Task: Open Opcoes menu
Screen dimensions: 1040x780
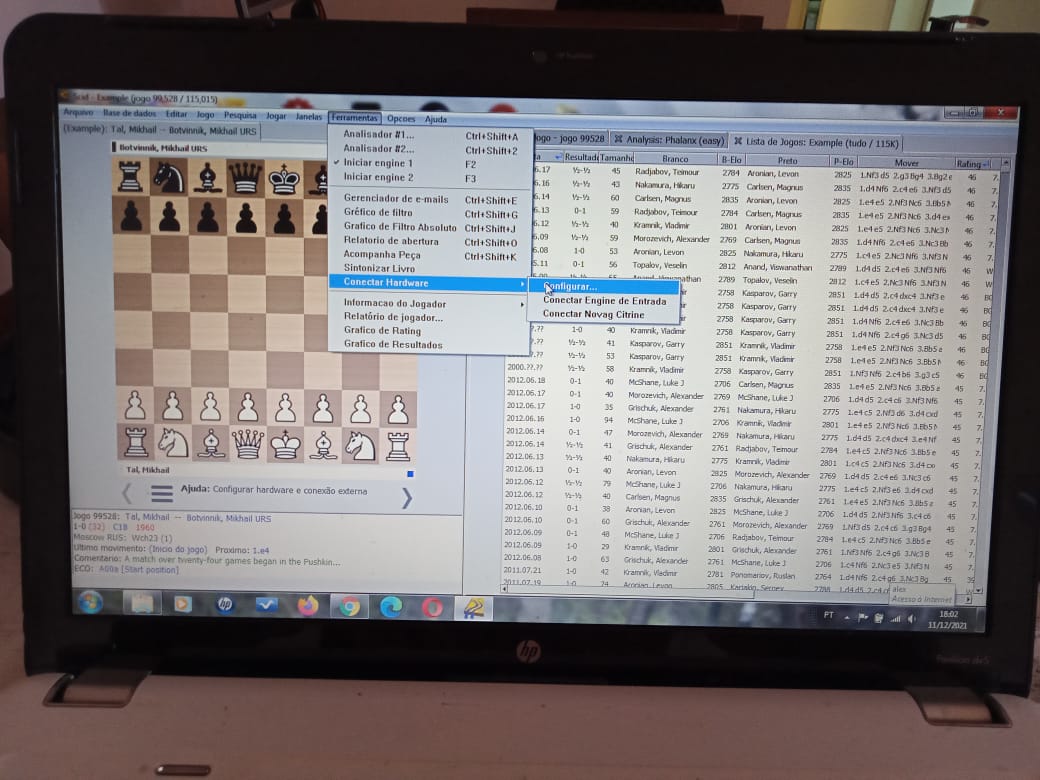Action: coord(401,119)
